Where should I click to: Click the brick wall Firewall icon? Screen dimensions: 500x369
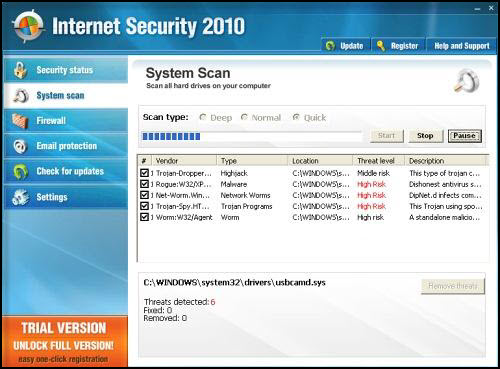click(x=20, y=121)
